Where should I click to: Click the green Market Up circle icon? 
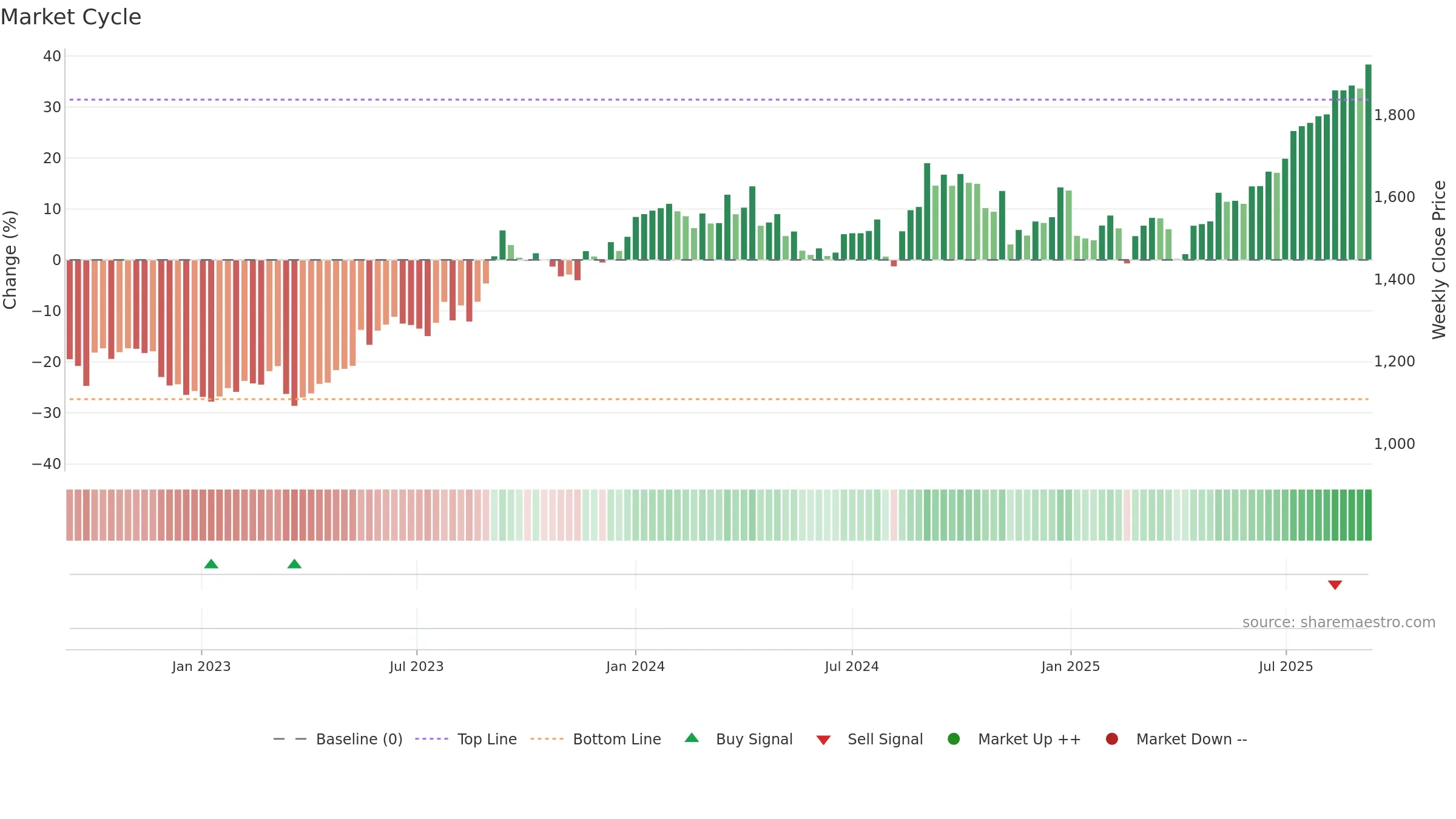click(954, 739)
